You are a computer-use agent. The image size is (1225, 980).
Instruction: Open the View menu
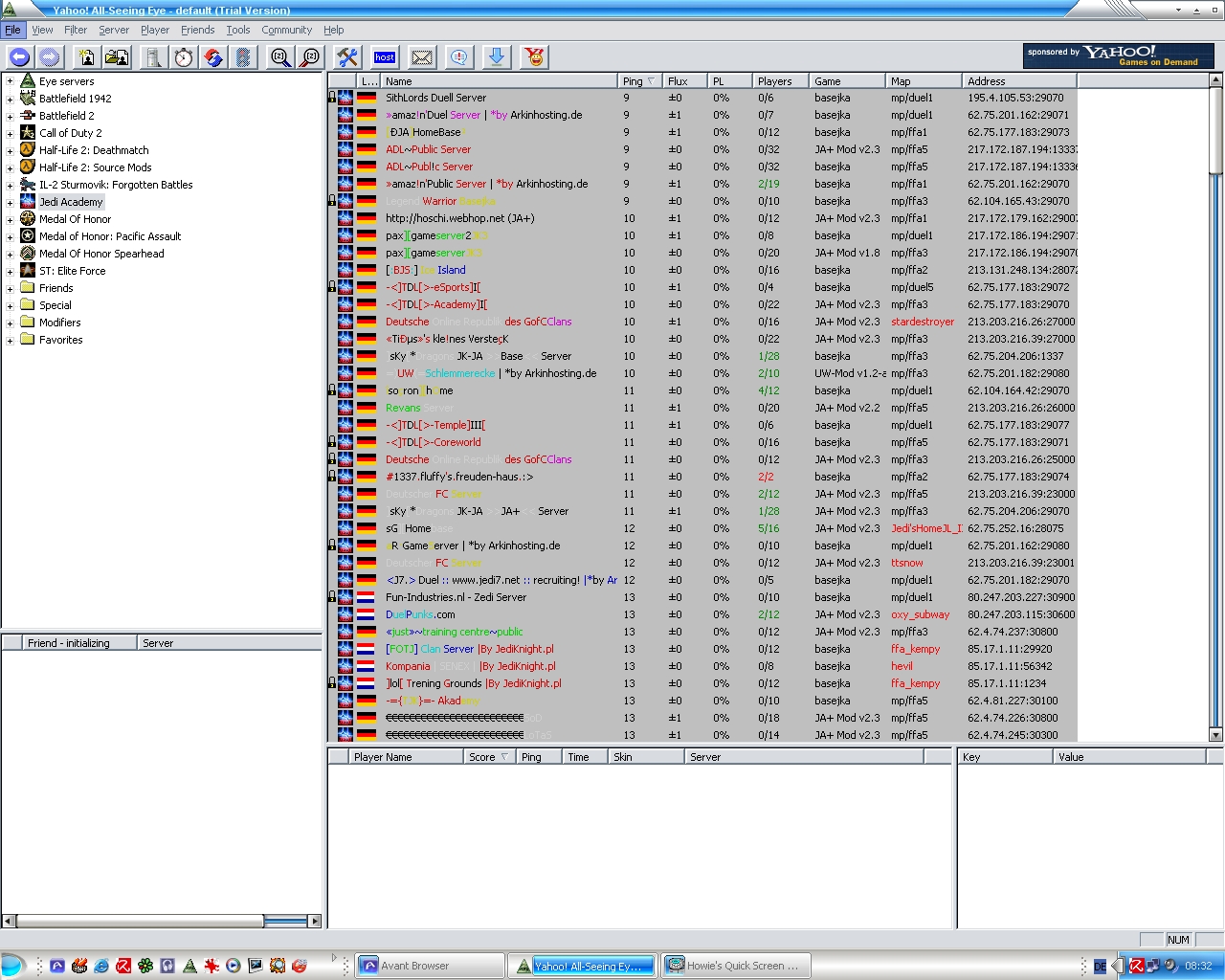coord(43,30)
